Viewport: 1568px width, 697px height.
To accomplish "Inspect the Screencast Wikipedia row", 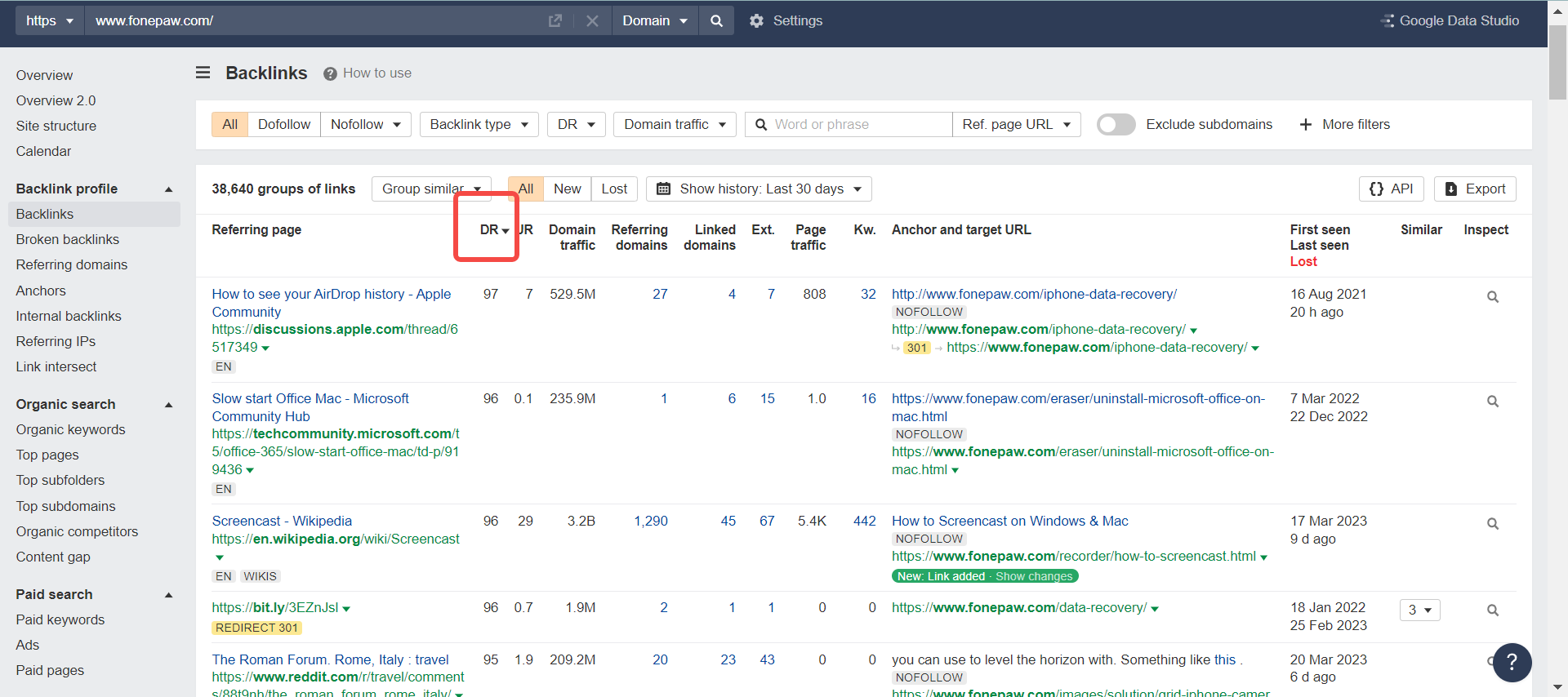I will [x=1492, y=524].
